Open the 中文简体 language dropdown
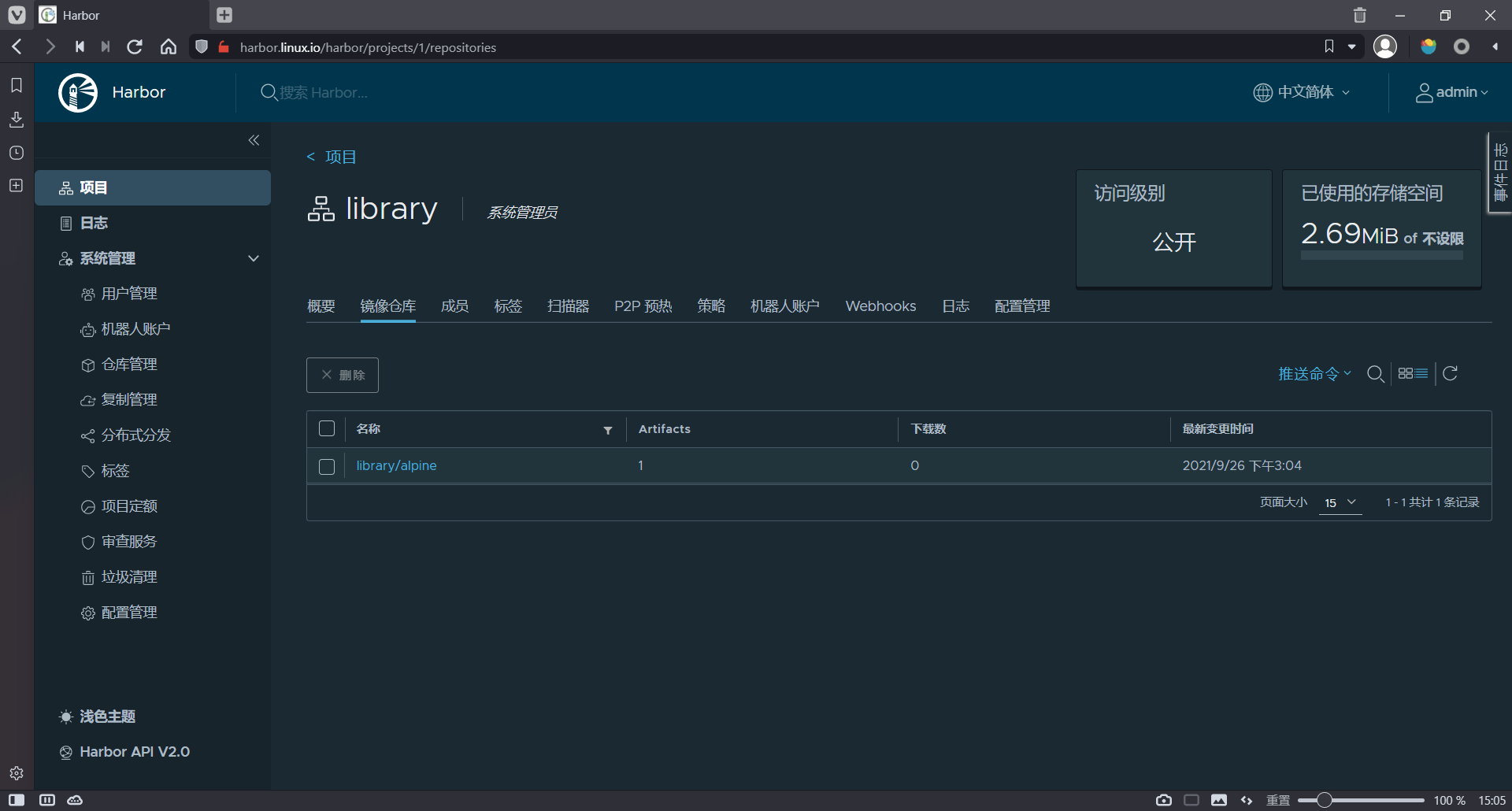 pos(1302,92)
